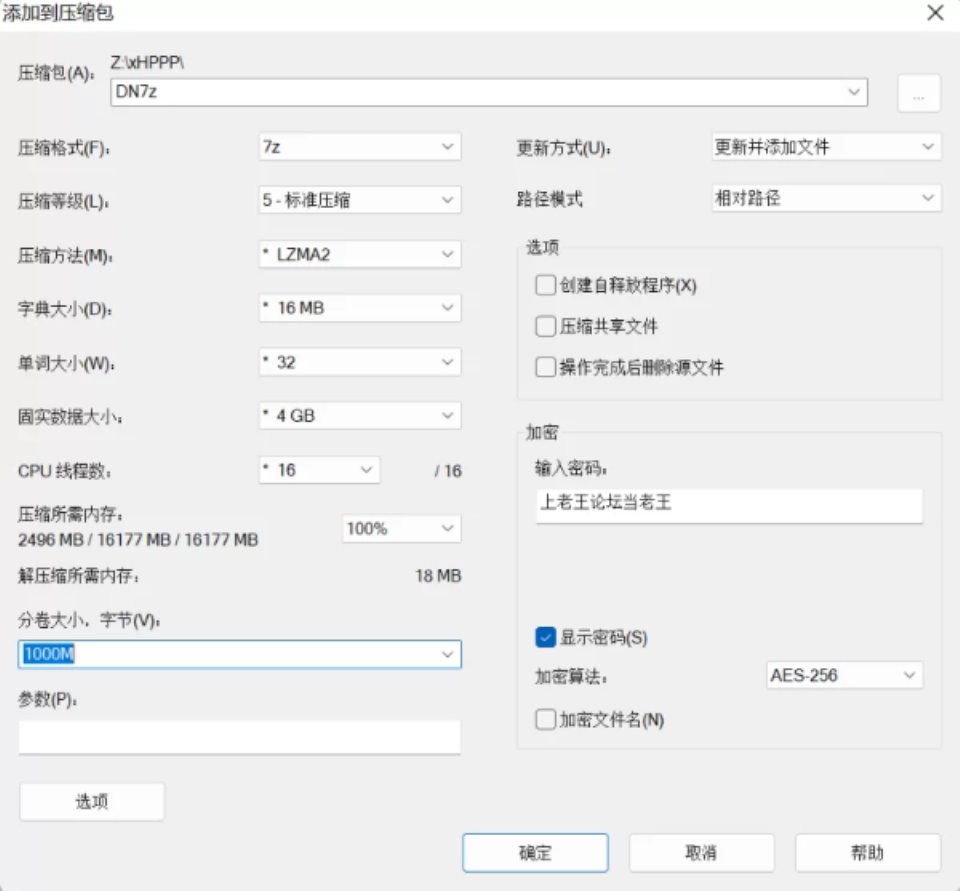Expand the 字典大小 16 MB dropdown

tap(359, 308)
